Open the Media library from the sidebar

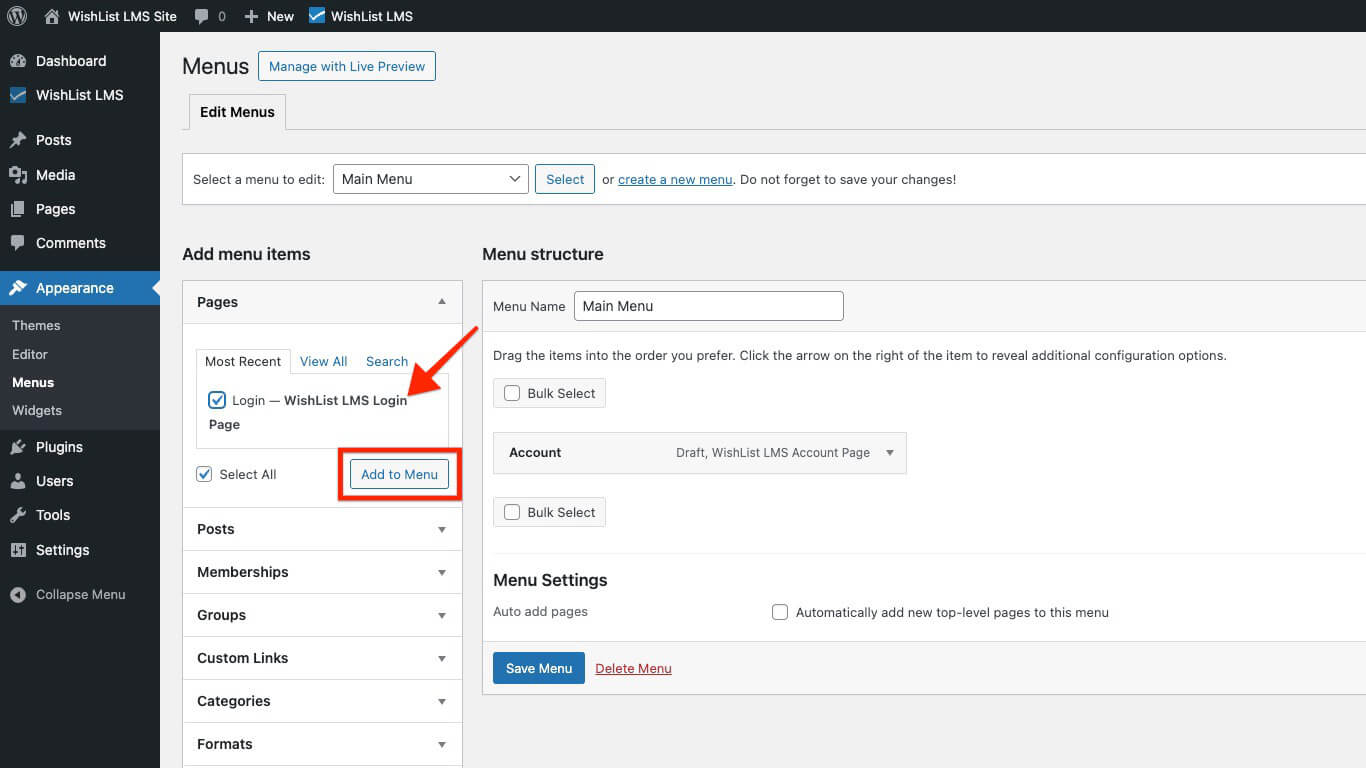55,174
